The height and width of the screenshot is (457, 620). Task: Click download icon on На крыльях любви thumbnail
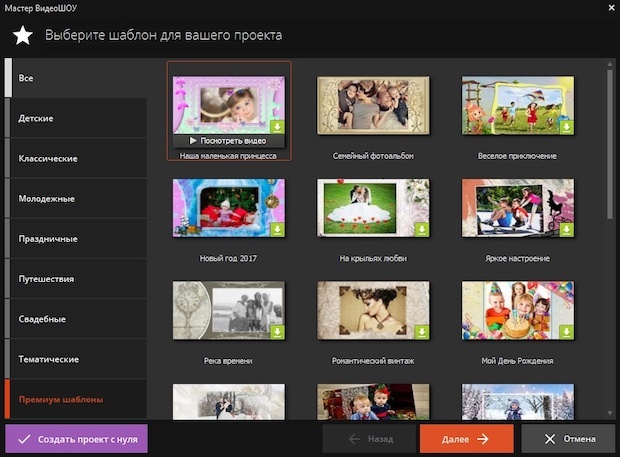tap(422, 230)
